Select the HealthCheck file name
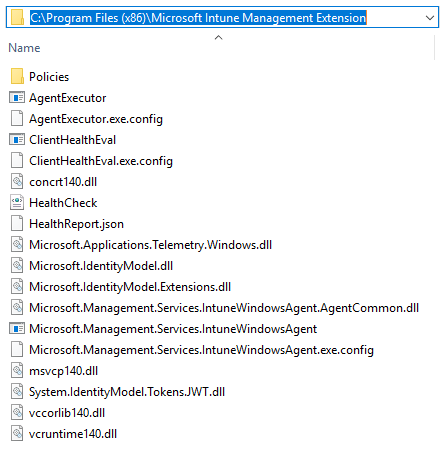440x453 pixels. click(x=63, y=203)
